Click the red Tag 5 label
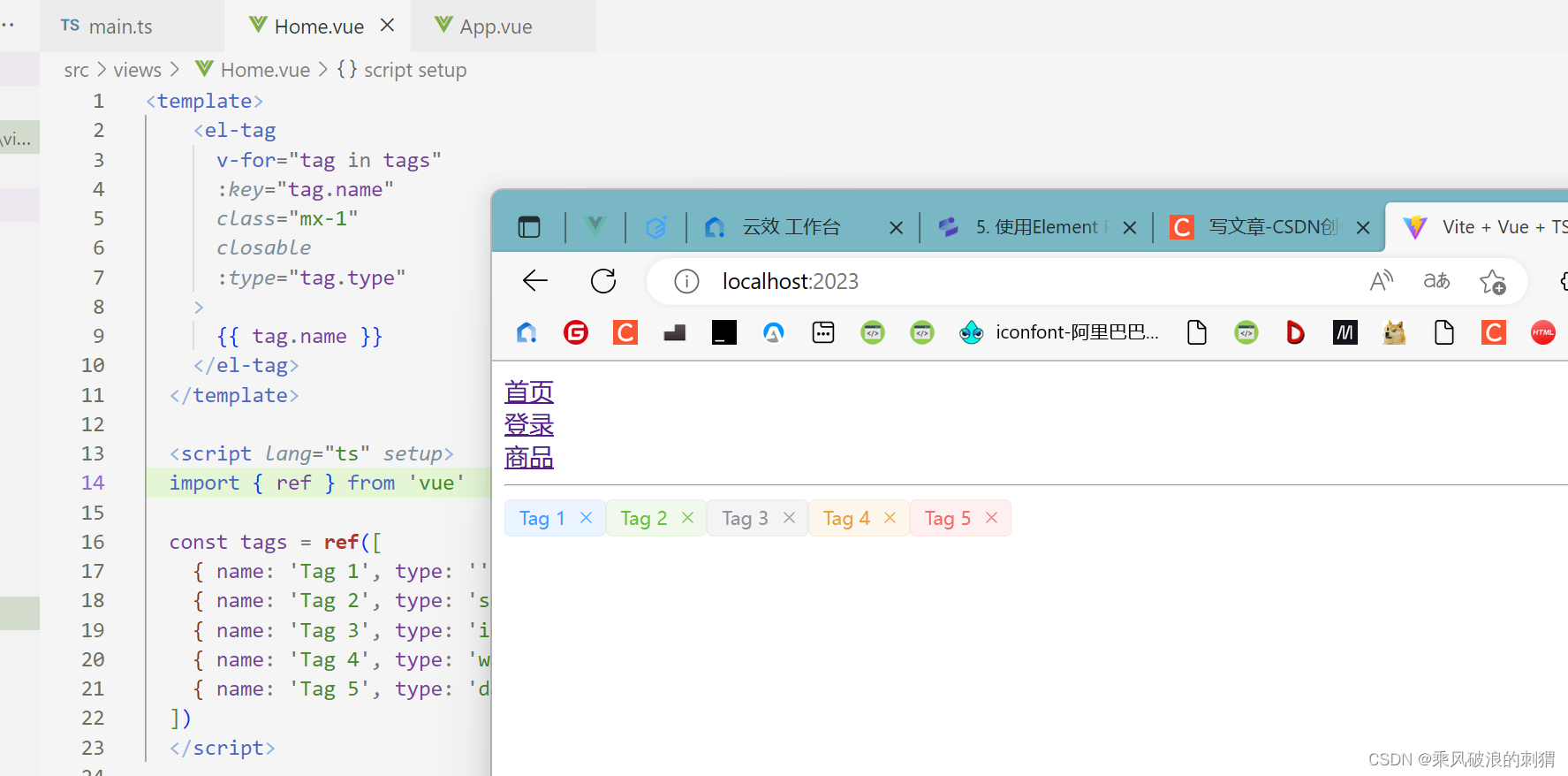Screen dimensions: 1568x776 [947, 518]
